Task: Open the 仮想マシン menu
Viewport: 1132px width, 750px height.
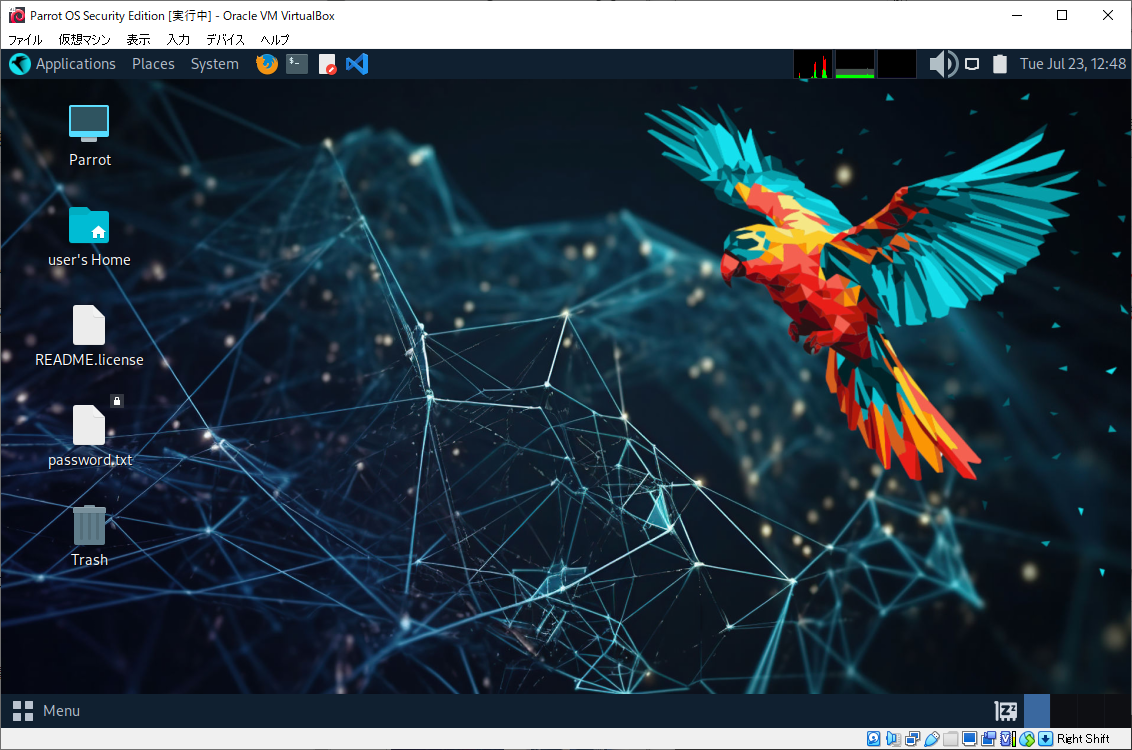Action: point(84,40)
